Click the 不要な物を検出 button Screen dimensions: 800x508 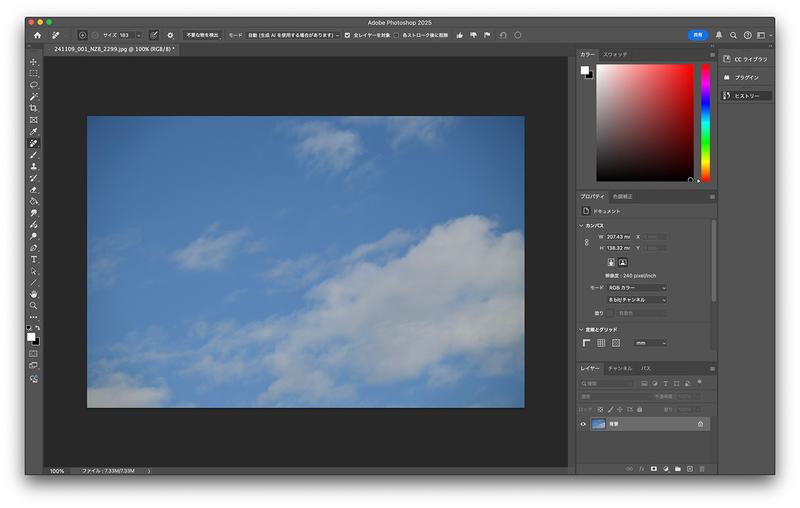point(201,35)
